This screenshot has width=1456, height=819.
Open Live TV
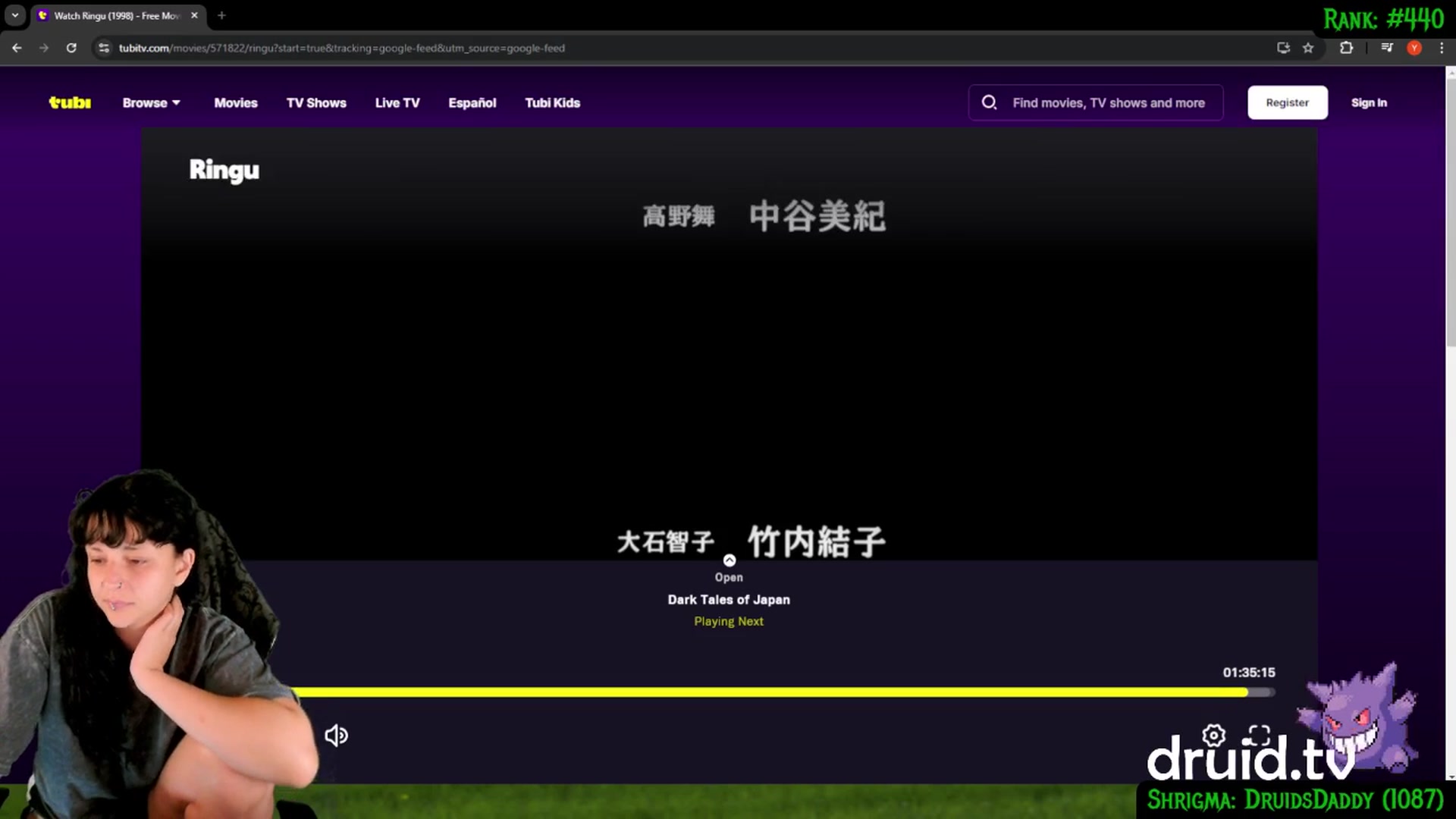(x=397, y=102)
